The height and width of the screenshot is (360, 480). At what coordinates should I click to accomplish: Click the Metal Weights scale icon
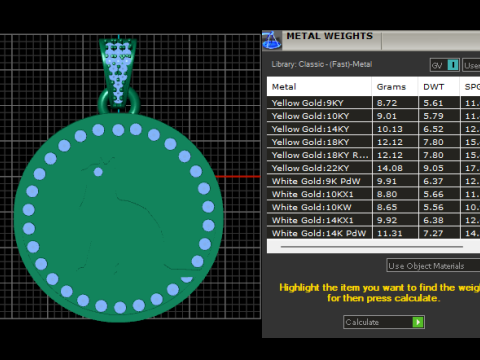point(272,40)
